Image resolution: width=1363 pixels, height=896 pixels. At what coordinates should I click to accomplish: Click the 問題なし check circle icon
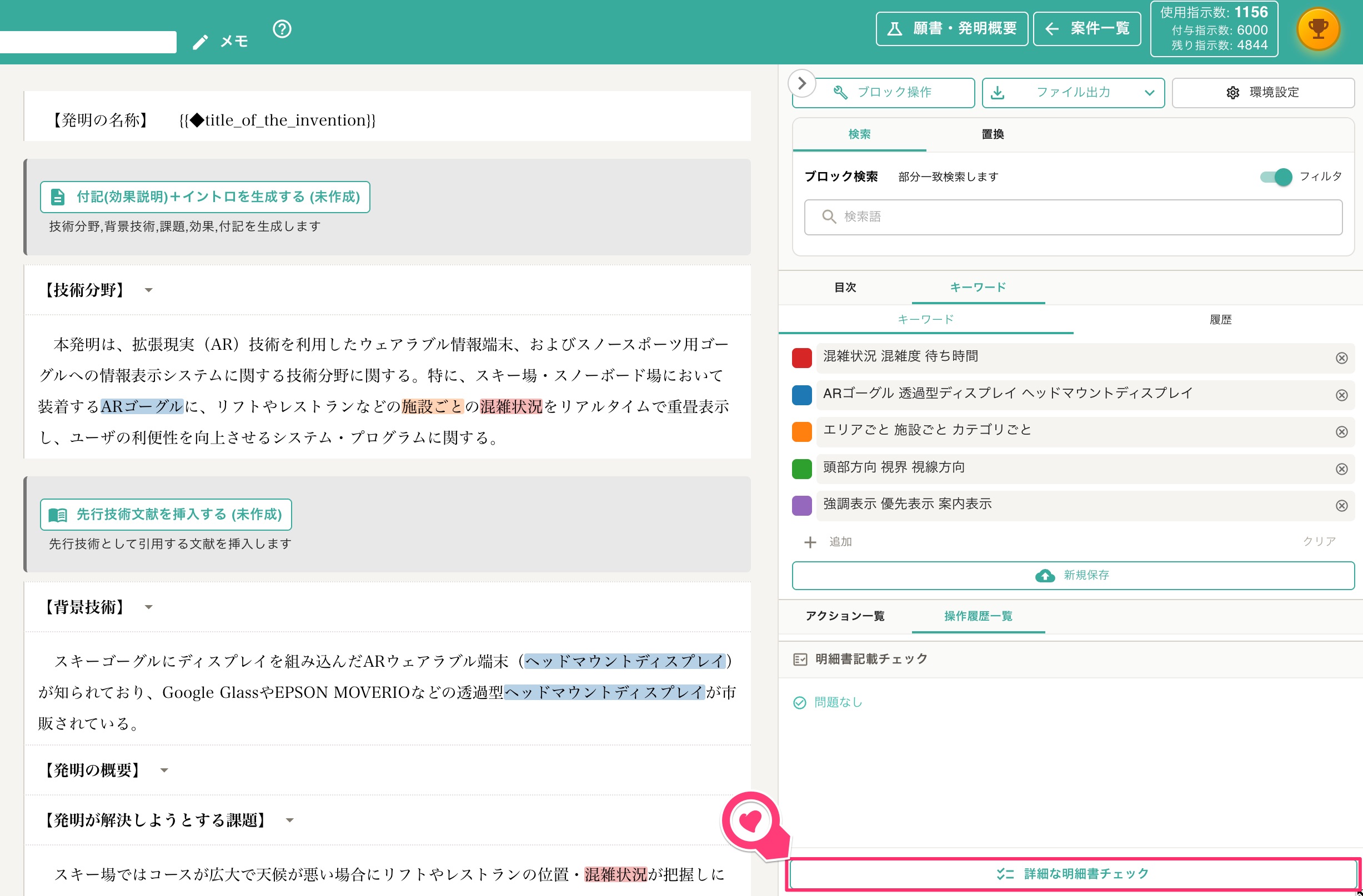click(x=799, y=702)
